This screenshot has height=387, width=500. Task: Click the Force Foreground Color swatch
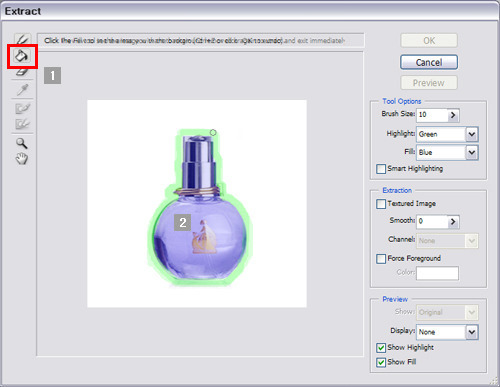tap(437, 273)
